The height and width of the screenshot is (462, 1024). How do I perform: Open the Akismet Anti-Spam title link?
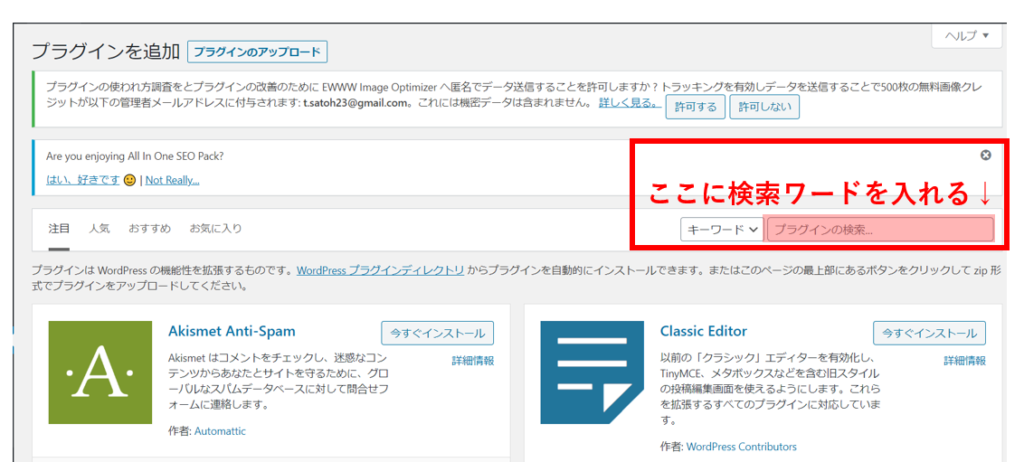[232, 331]
